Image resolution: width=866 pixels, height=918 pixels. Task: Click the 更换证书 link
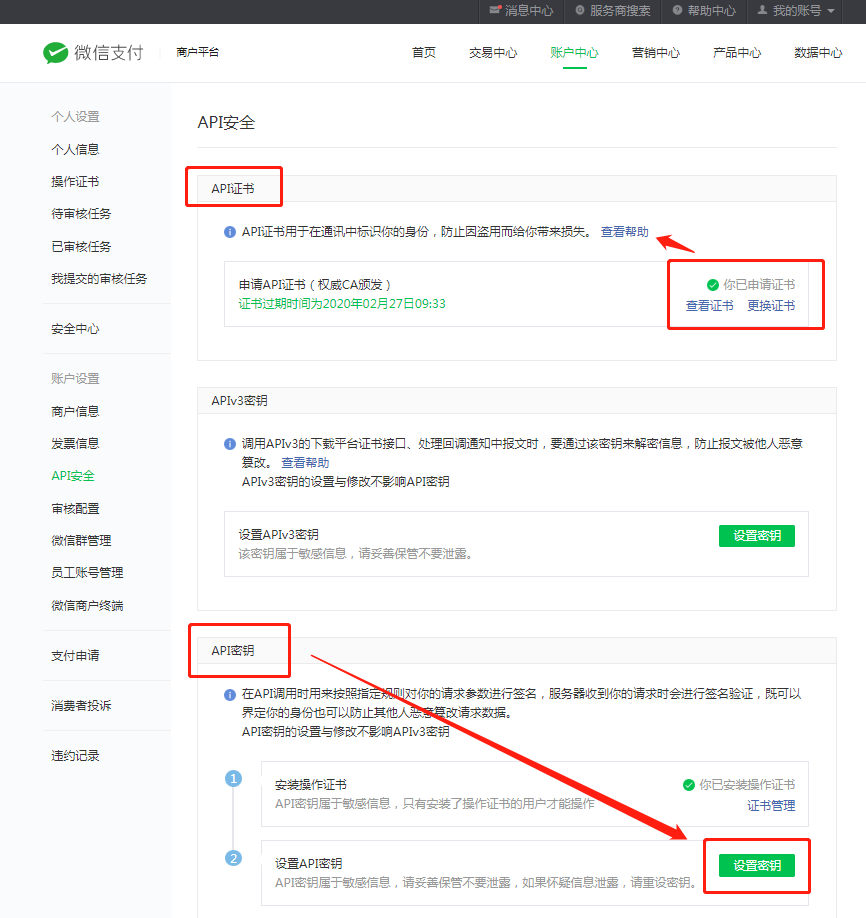(x=771, y=306)
